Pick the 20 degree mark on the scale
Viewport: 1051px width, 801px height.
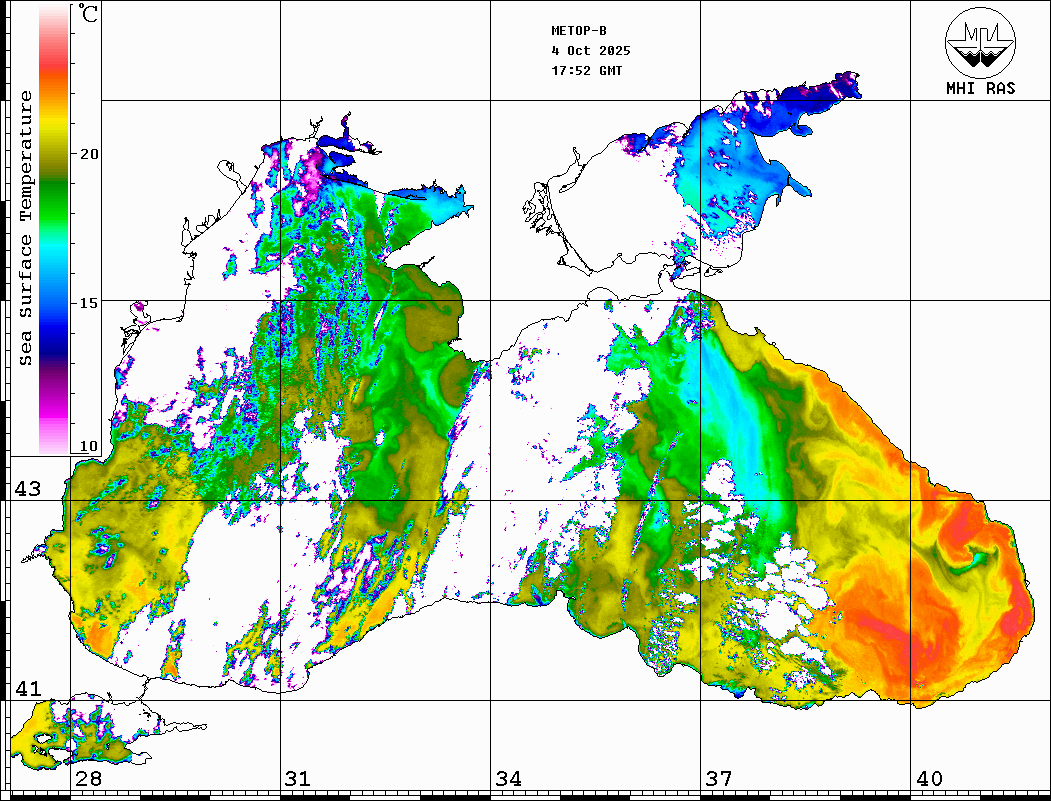coord(90,154)
